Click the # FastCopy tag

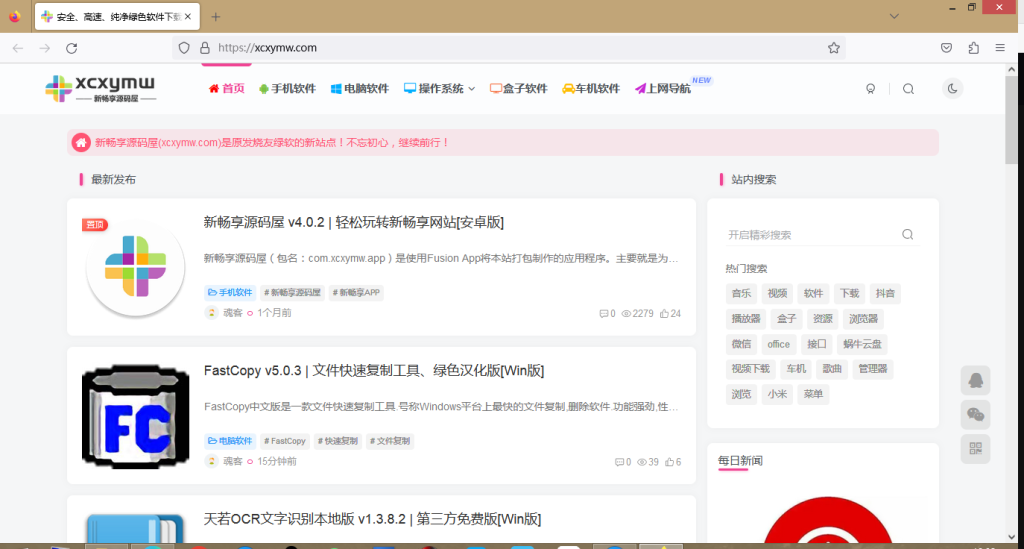[x=285, y=441]
